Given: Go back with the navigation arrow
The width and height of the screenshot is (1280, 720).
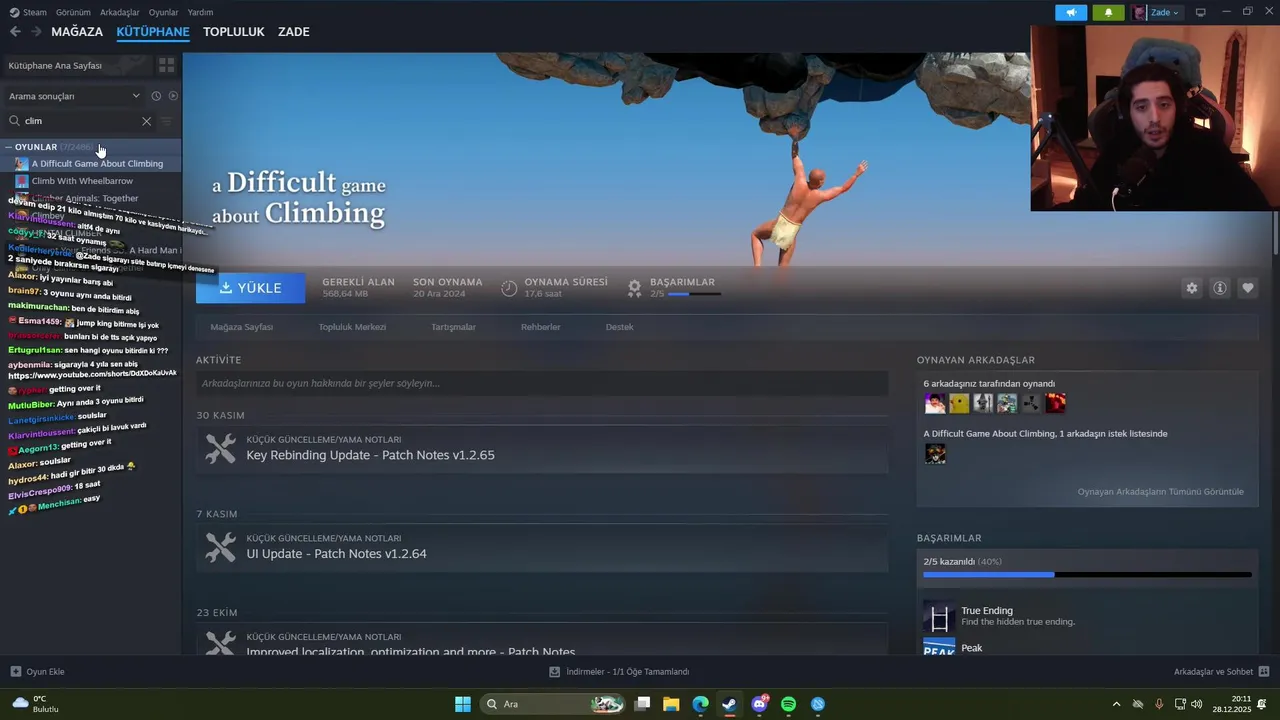Looking at the screenshot, I should coord(15,32).
